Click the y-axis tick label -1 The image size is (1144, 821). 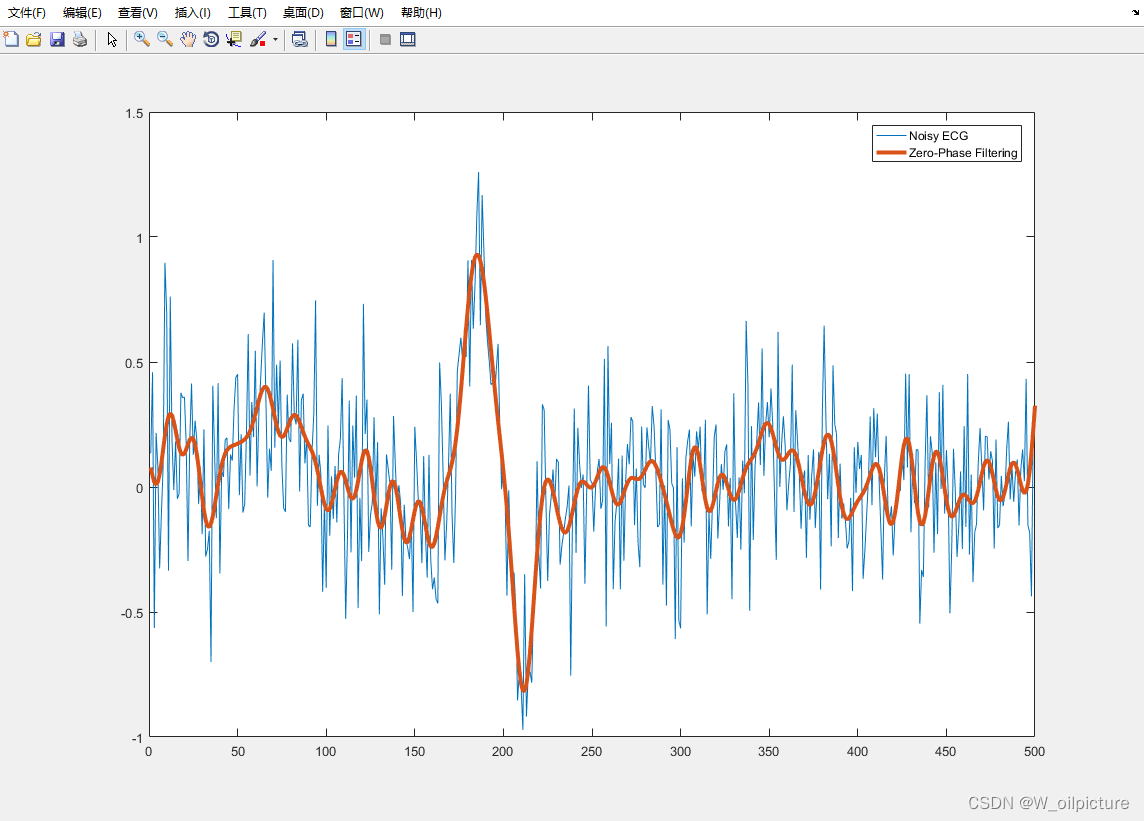(x=136, y=739)
